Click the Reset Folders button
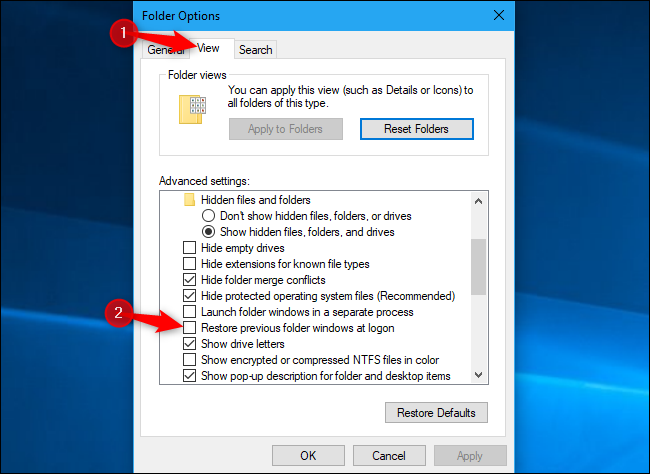The height and width of the screenshot is (474, 650). 417,129
